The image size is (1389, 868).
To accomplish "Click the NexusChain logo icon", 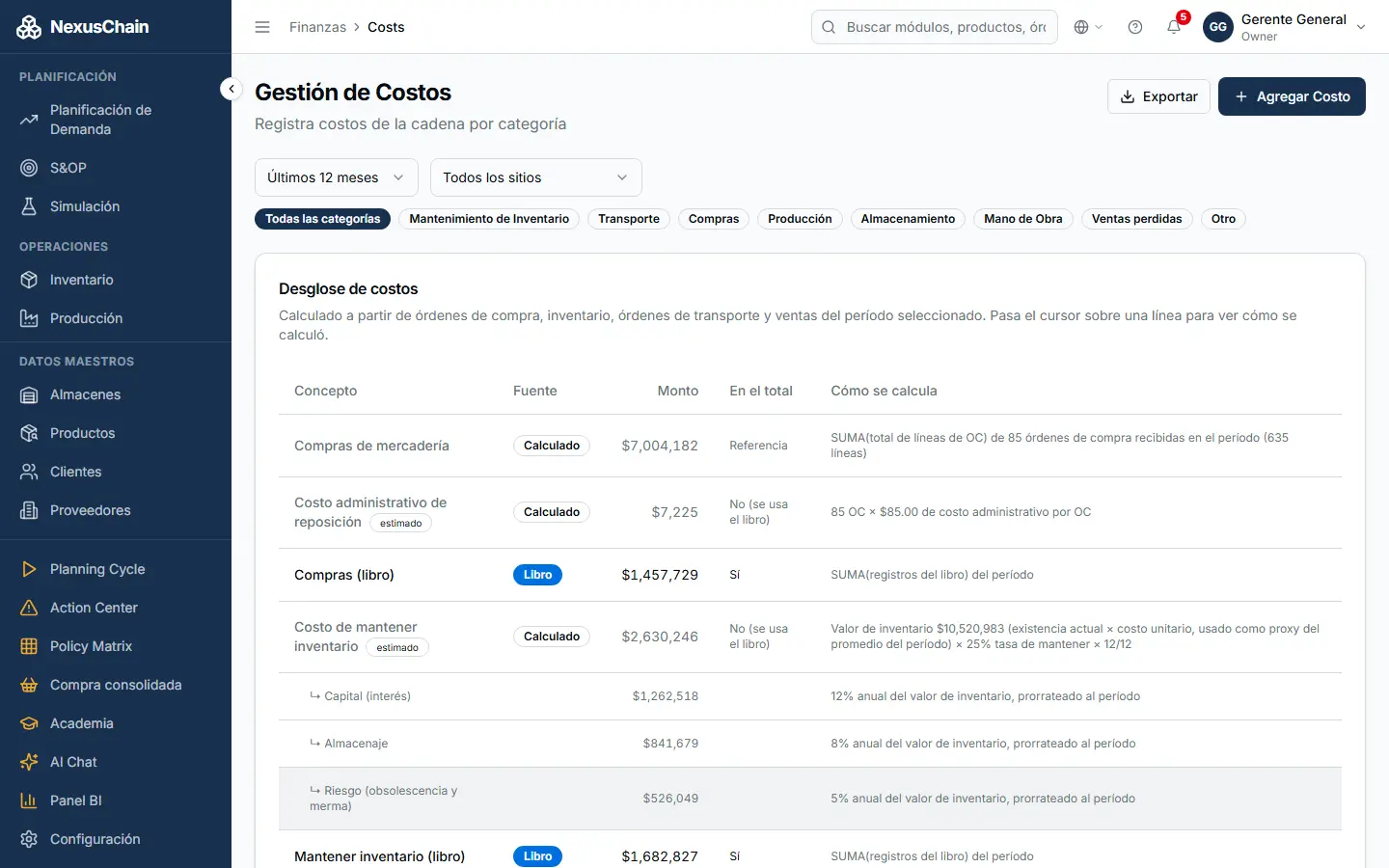I will [29, 27].
